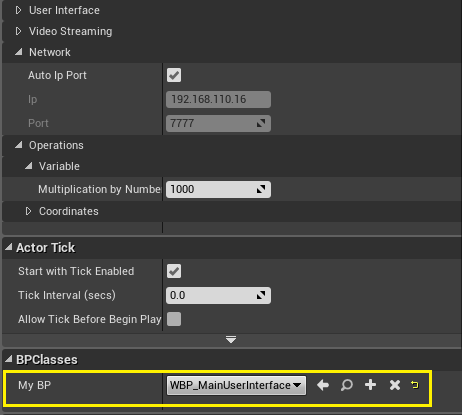The width and height of the screenshot is (462, 415).
Task: Select the Auto Ip Port label
Action: click(57, 75)
